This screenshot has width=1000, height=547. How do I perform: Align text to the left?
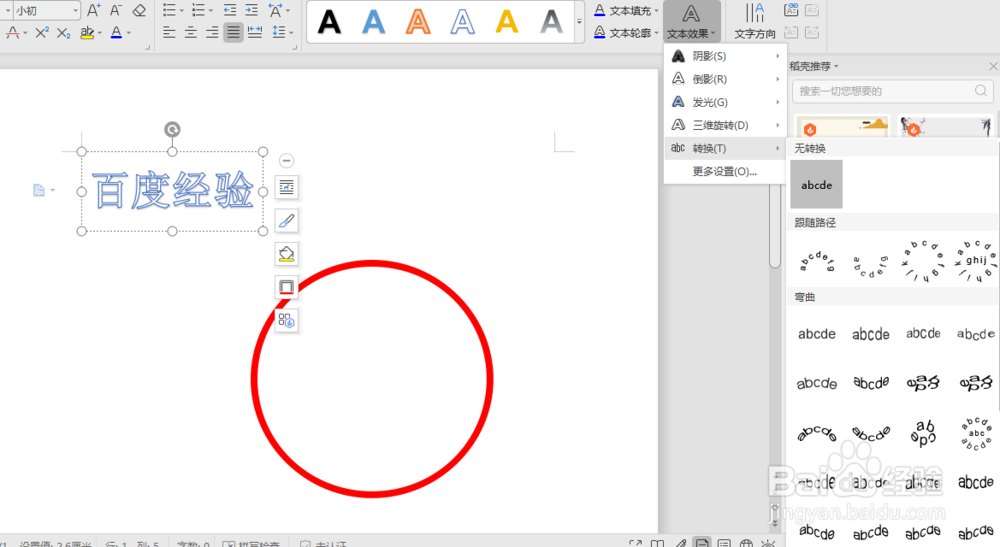pos(169,33)
